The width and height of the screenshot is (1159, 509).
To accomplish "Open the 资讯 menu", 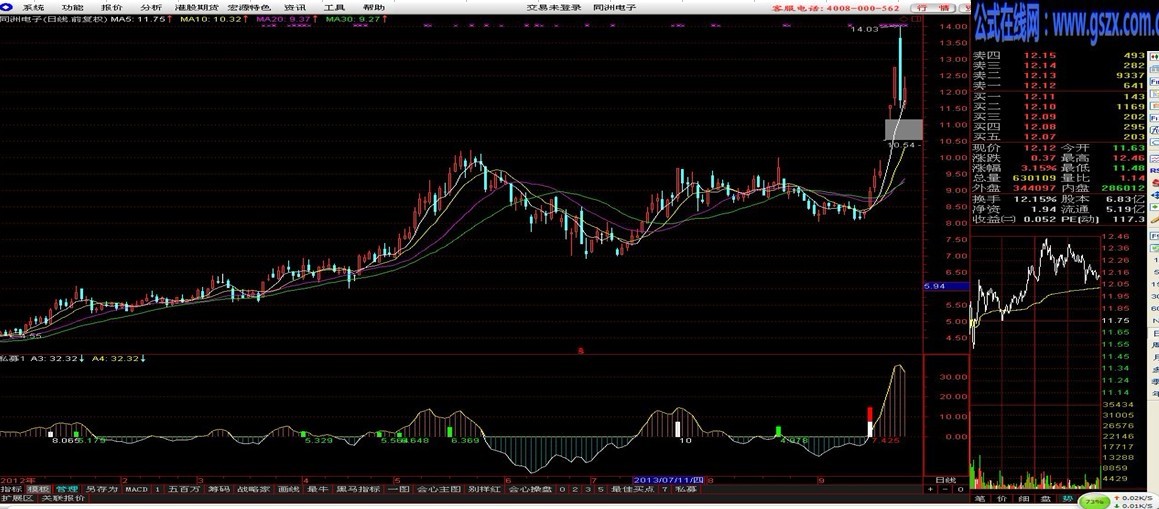I will (x=296, y=7).
